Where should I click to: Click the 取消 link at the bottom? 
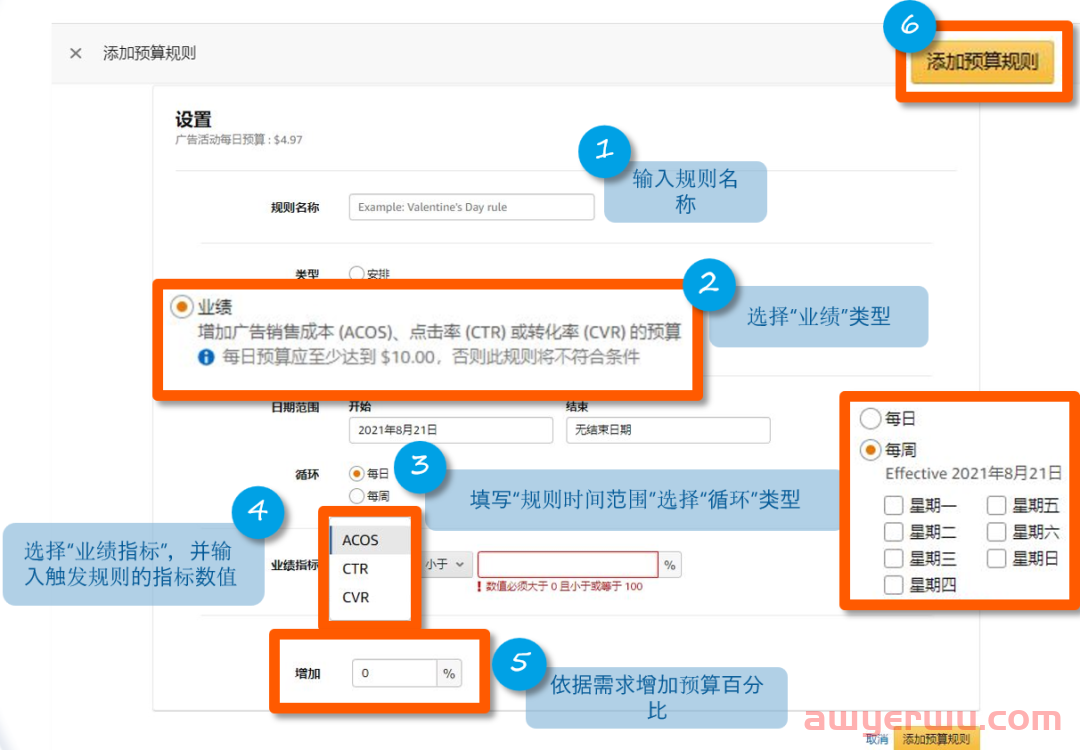tap(877, 740)
